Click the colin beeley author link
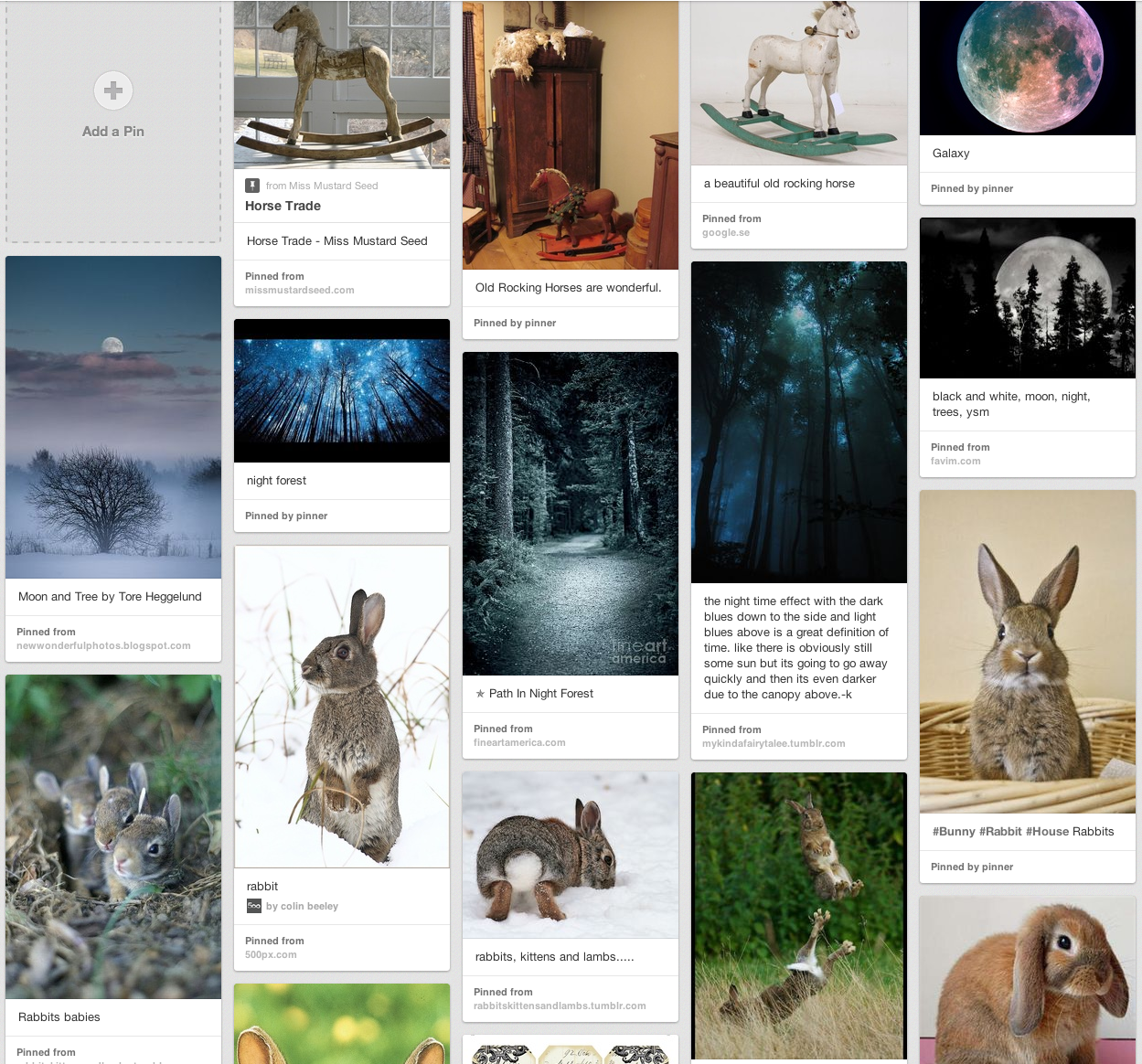This screenshot has height=1064, width=1142. pos(302,907)
